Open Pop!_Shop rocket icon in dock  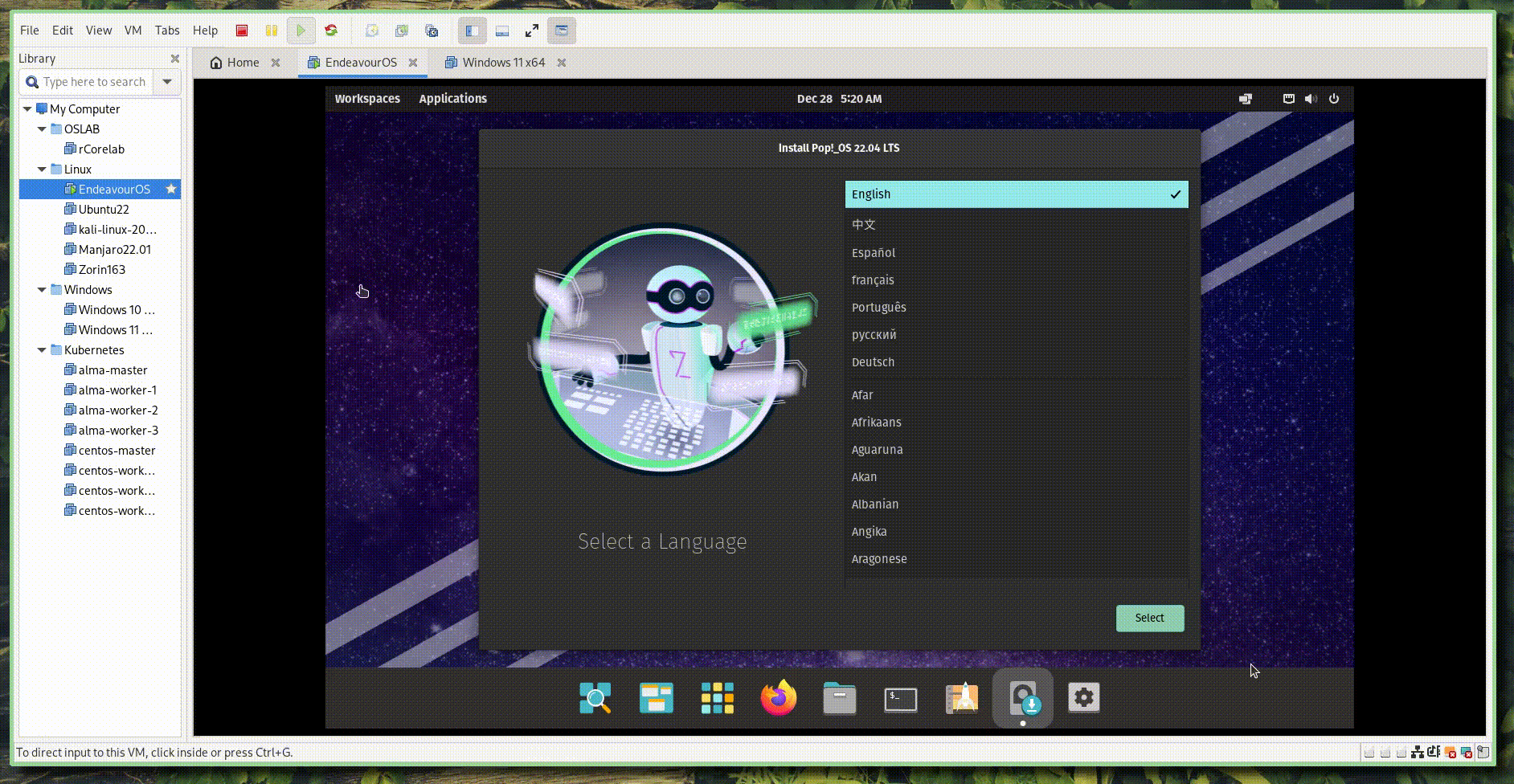tap(962, 698)
